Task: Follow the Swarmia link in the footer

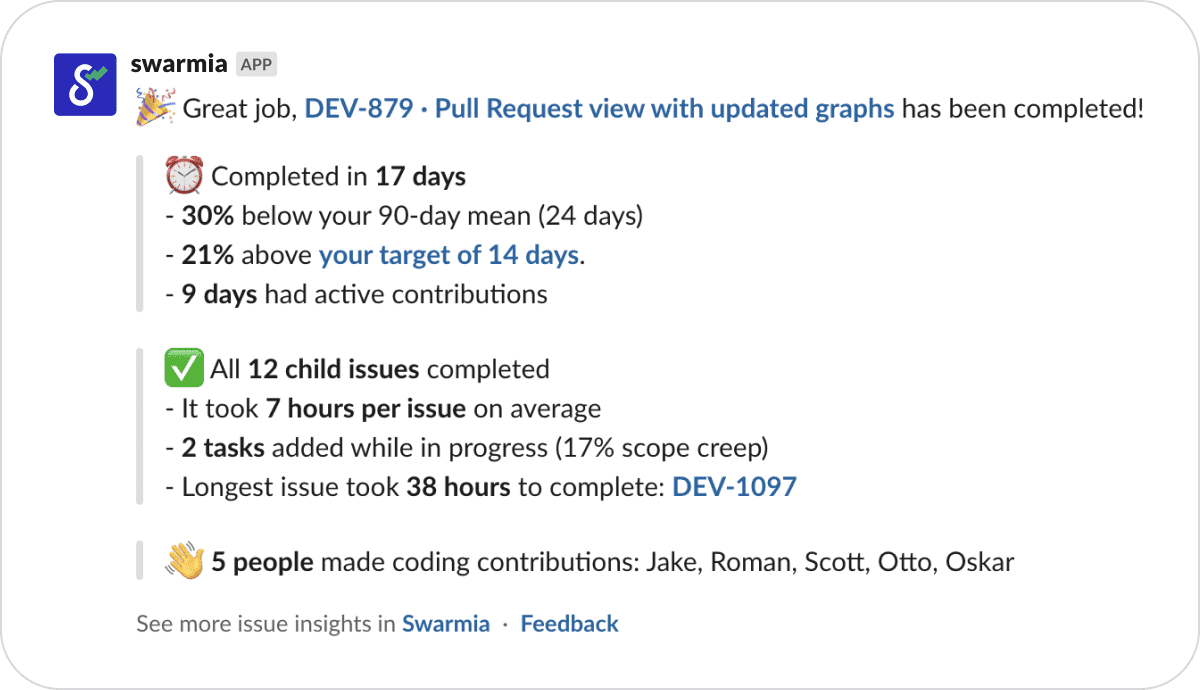Action: pos(446,624)
